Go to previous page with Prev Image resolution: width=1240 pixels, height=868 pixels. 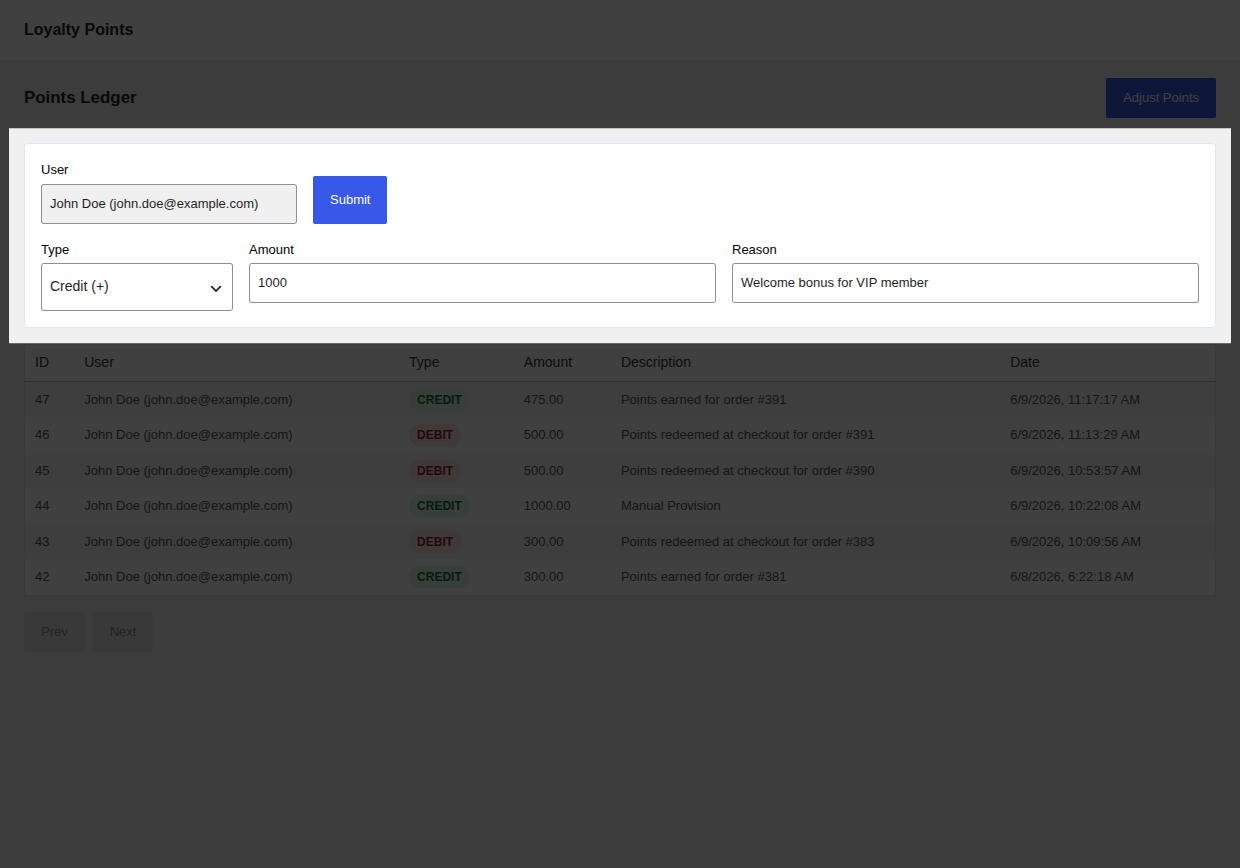(x=54, y=632)
